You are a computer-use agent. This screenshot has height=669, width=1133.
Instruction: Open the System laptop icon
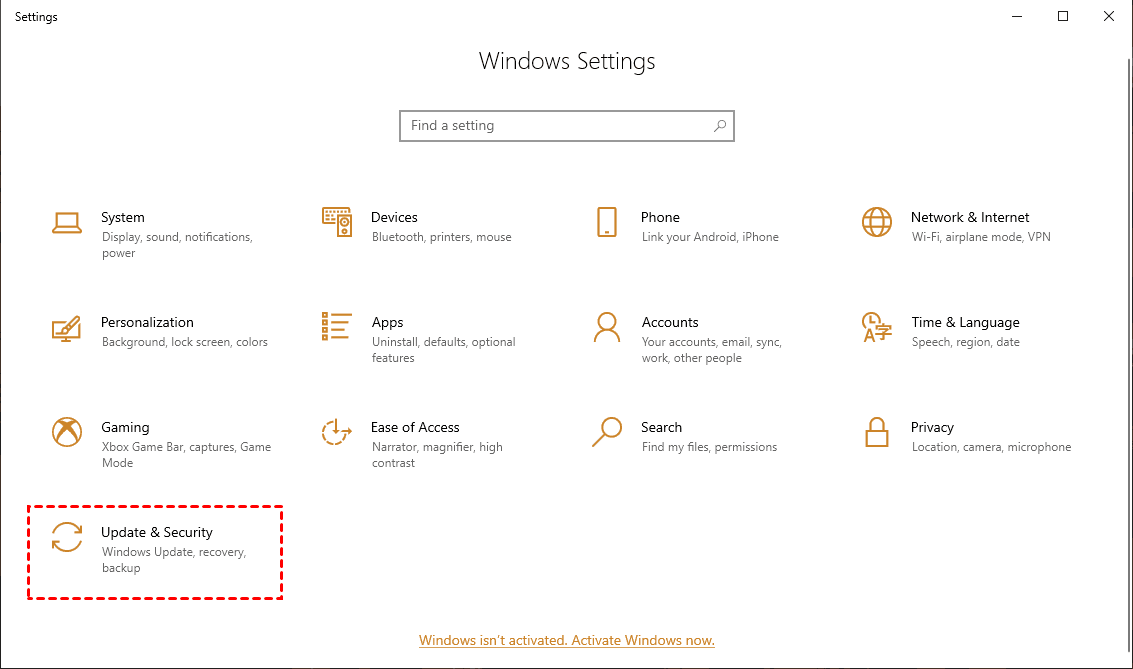66,223
